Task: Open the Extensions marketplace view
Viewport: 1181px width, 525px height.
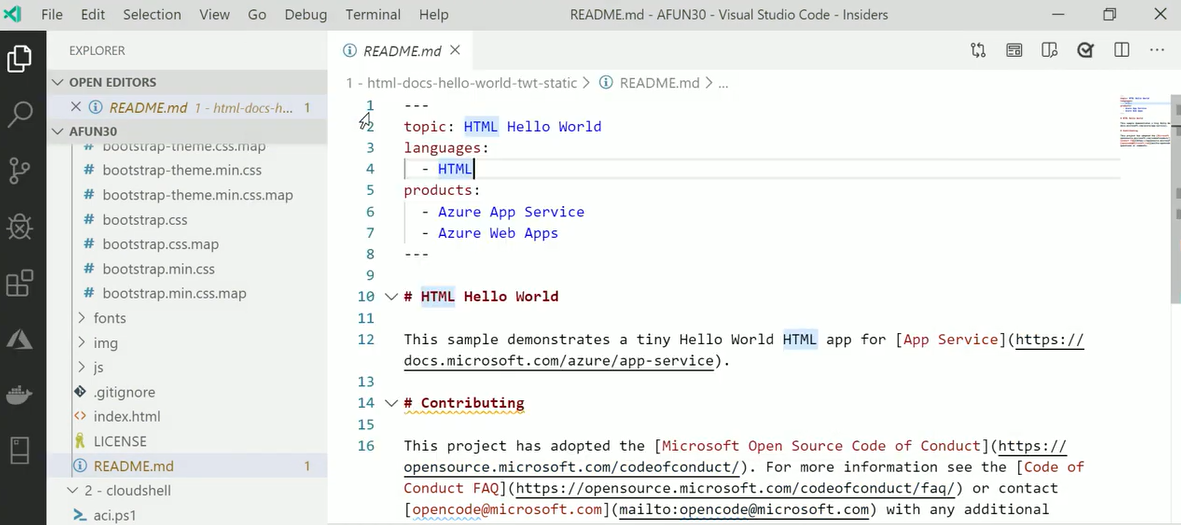Action: 20,284
